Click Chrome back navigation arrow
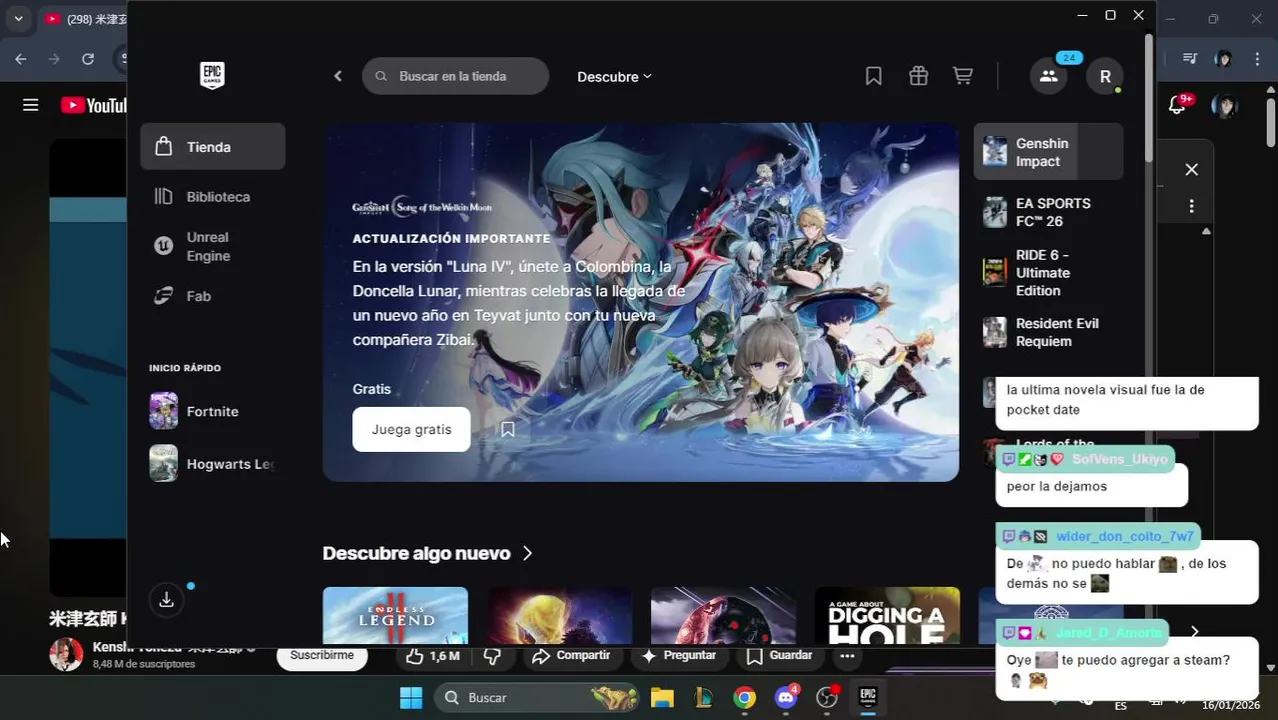Image resolution: width=1278 pixels, height=720 pixels. (21, 59)
